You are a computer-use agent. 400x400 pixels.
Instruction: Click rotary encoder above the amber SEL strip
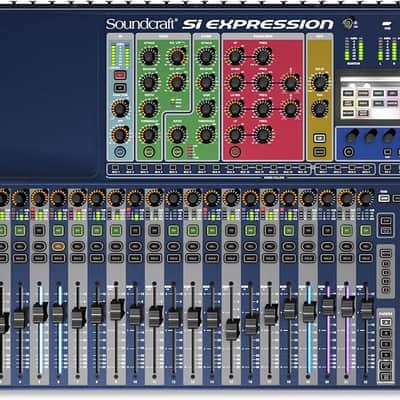58,198
